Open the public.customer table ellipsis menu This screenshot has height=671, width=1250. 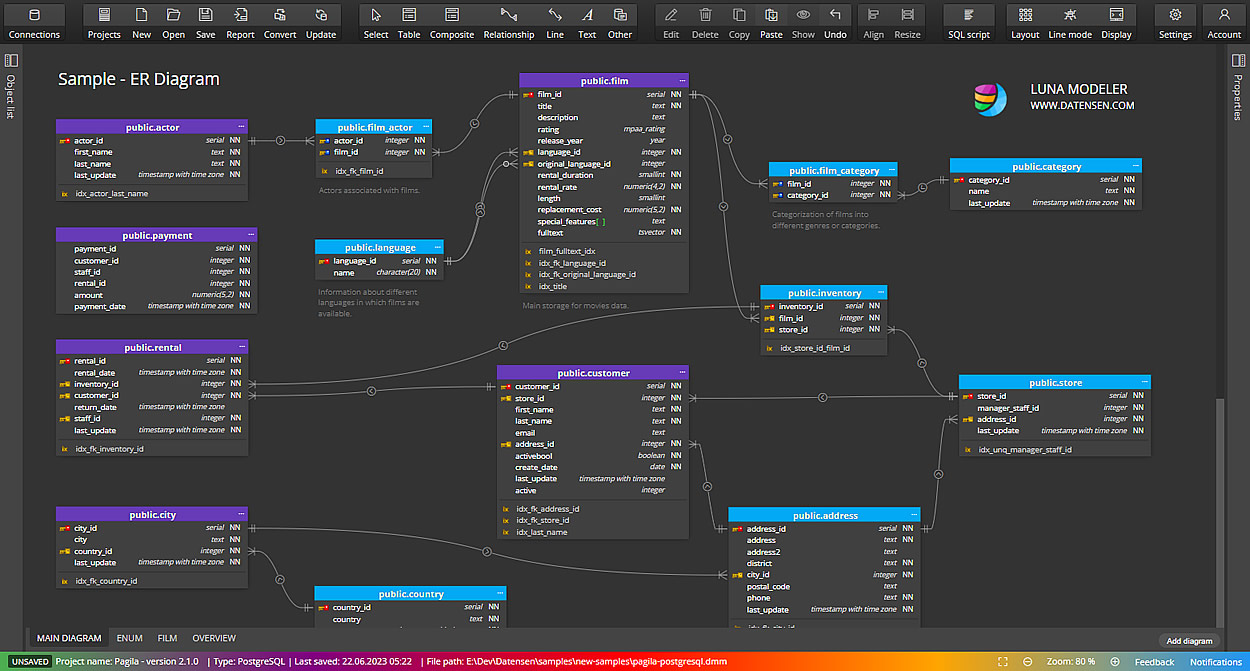[x=682, y=373]
